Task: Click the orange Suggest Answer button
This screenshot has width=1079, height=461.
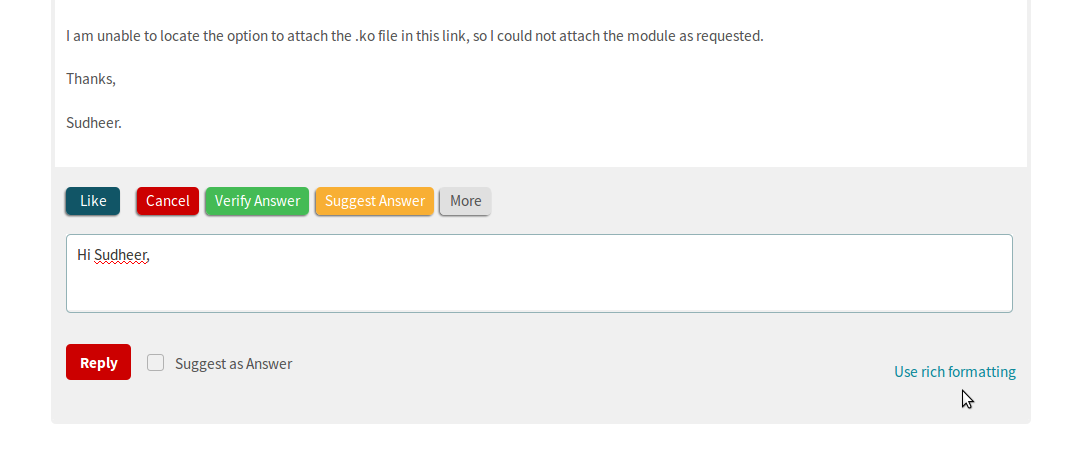Action: pos(375,201)
